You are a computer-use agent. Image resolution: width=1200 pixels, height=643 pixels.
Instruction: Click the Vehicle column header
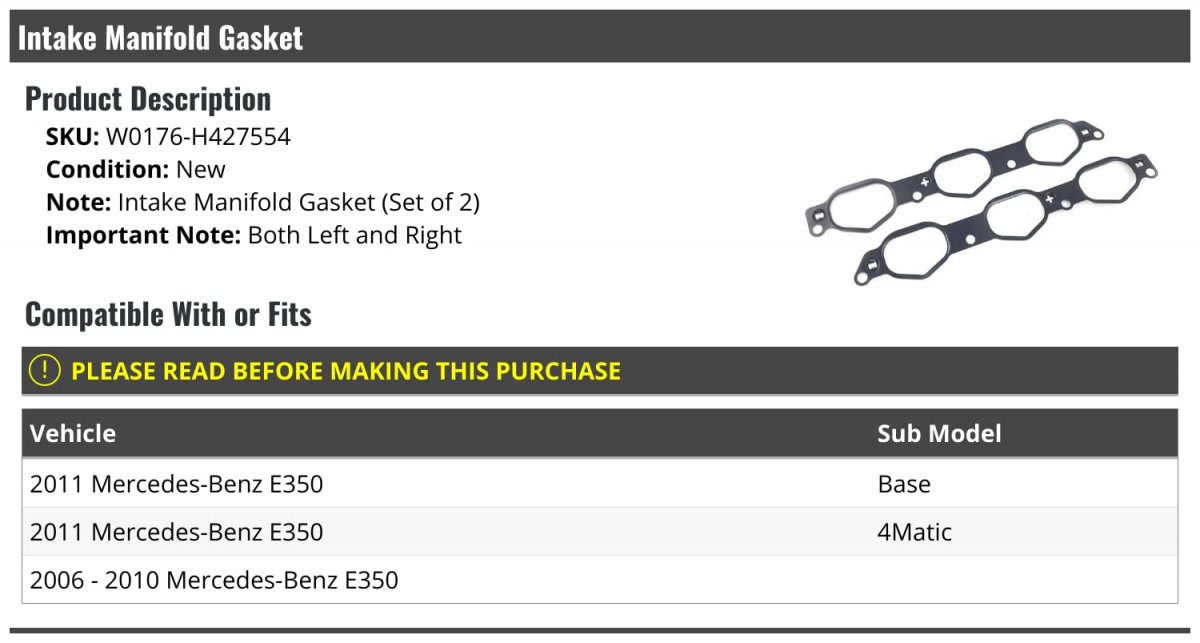click(73, 434)
